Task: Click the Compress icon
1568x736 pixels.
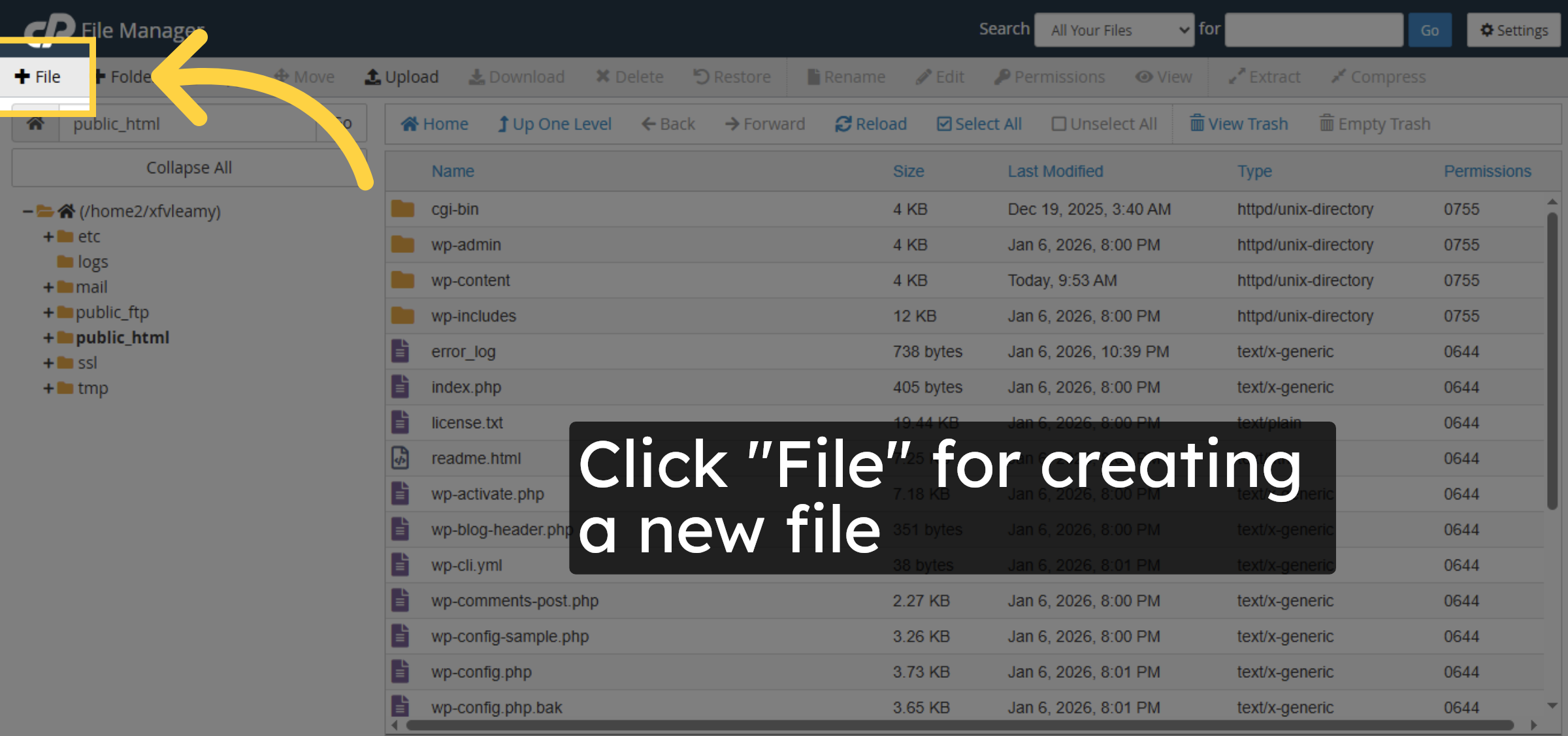Action: [1378, 76]
